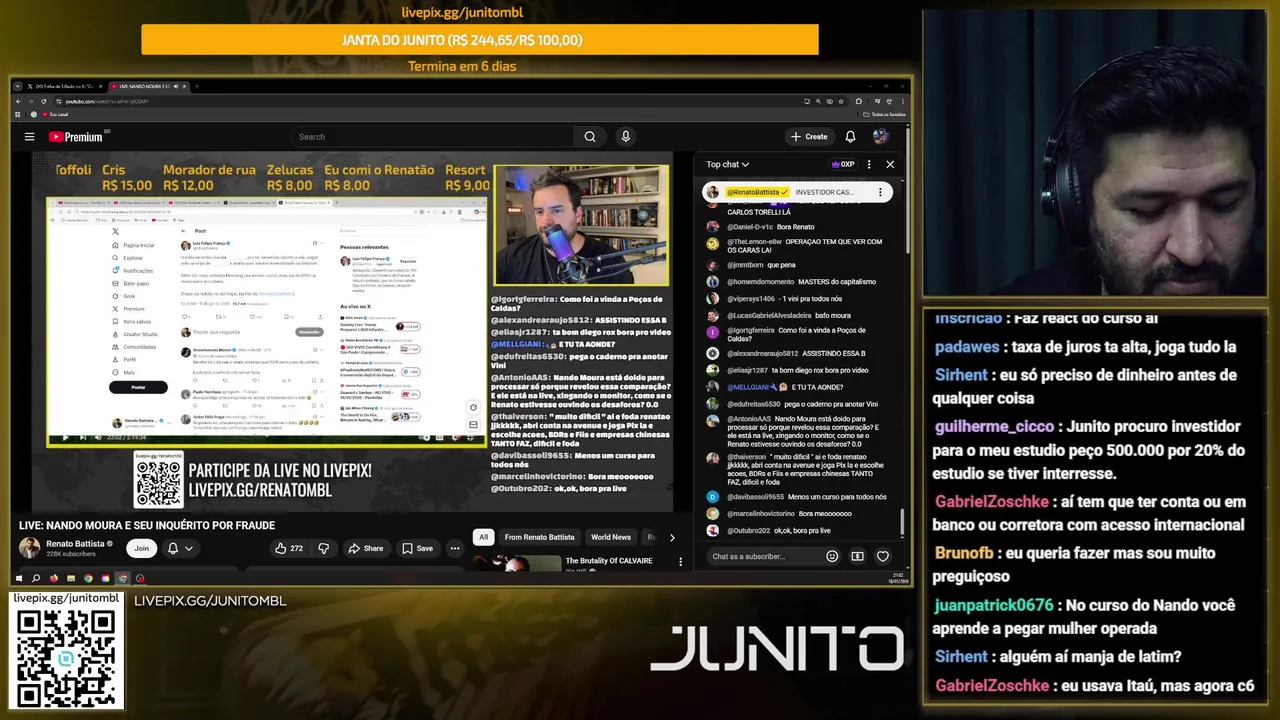This screenshot has height=720, width=1280.
Task: Start voice search with the microphone icon
Action: click(625, 137)
